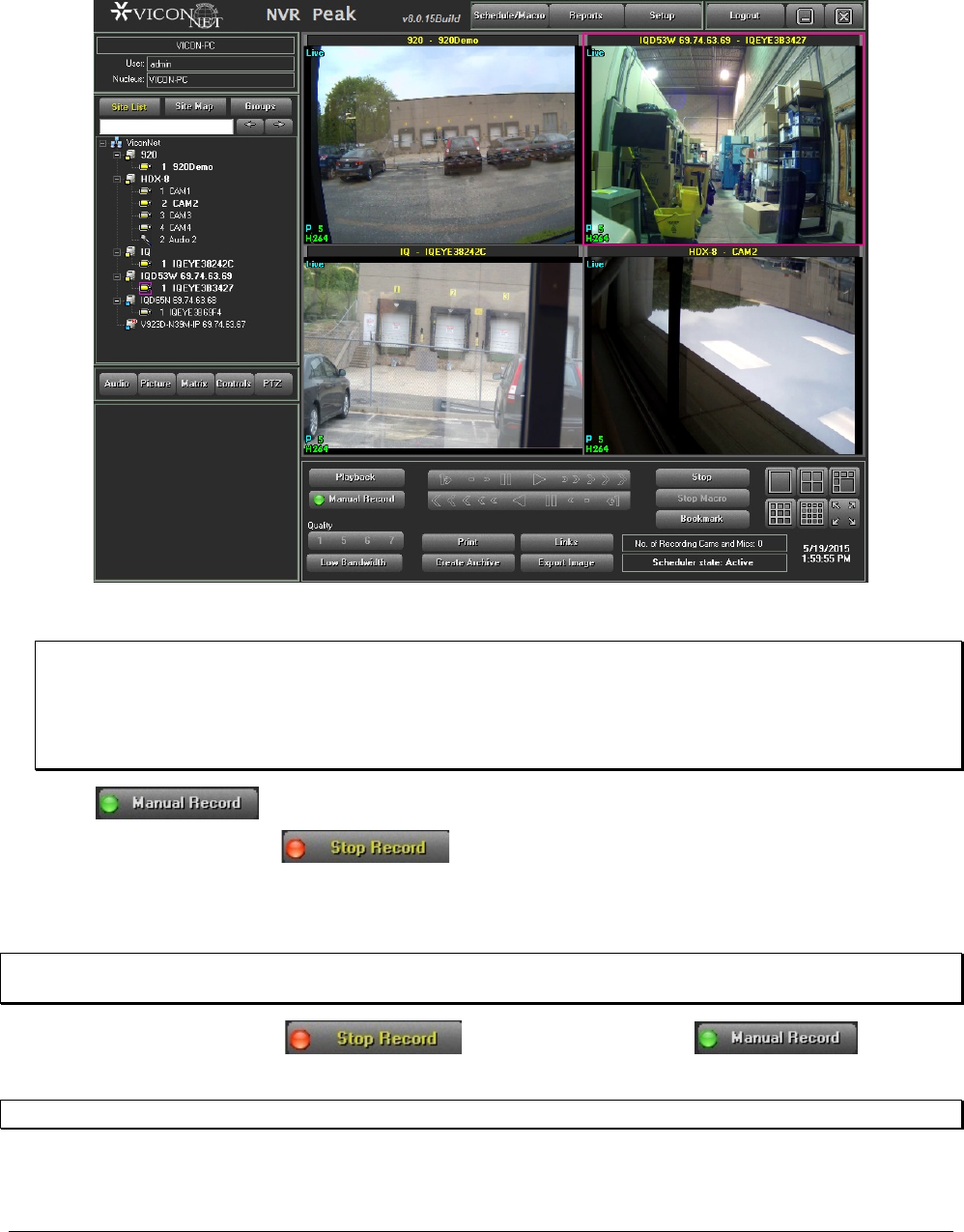Set Quality level to 5

click(344, 541)
